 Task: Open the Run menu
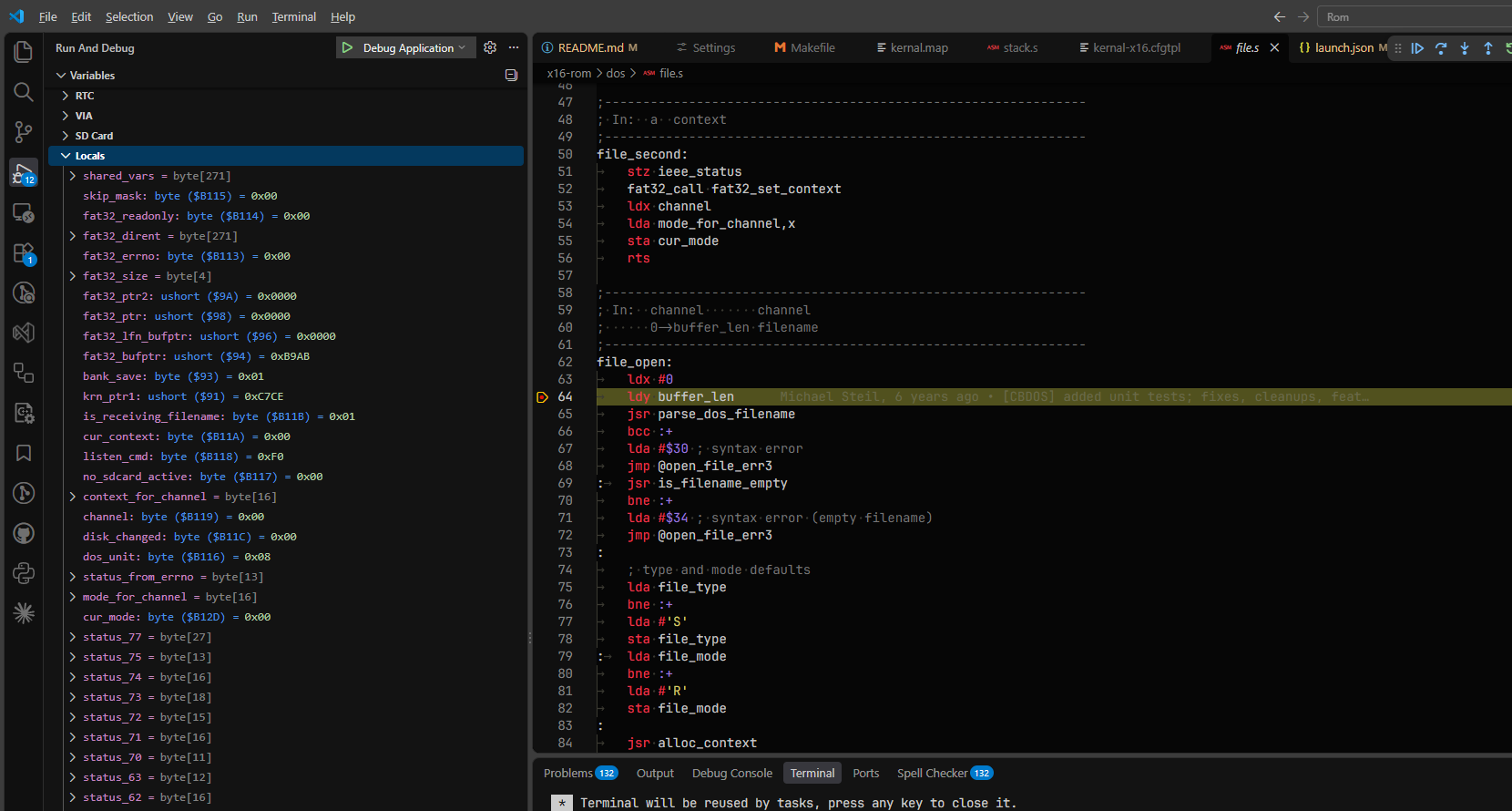coord(247,16)
